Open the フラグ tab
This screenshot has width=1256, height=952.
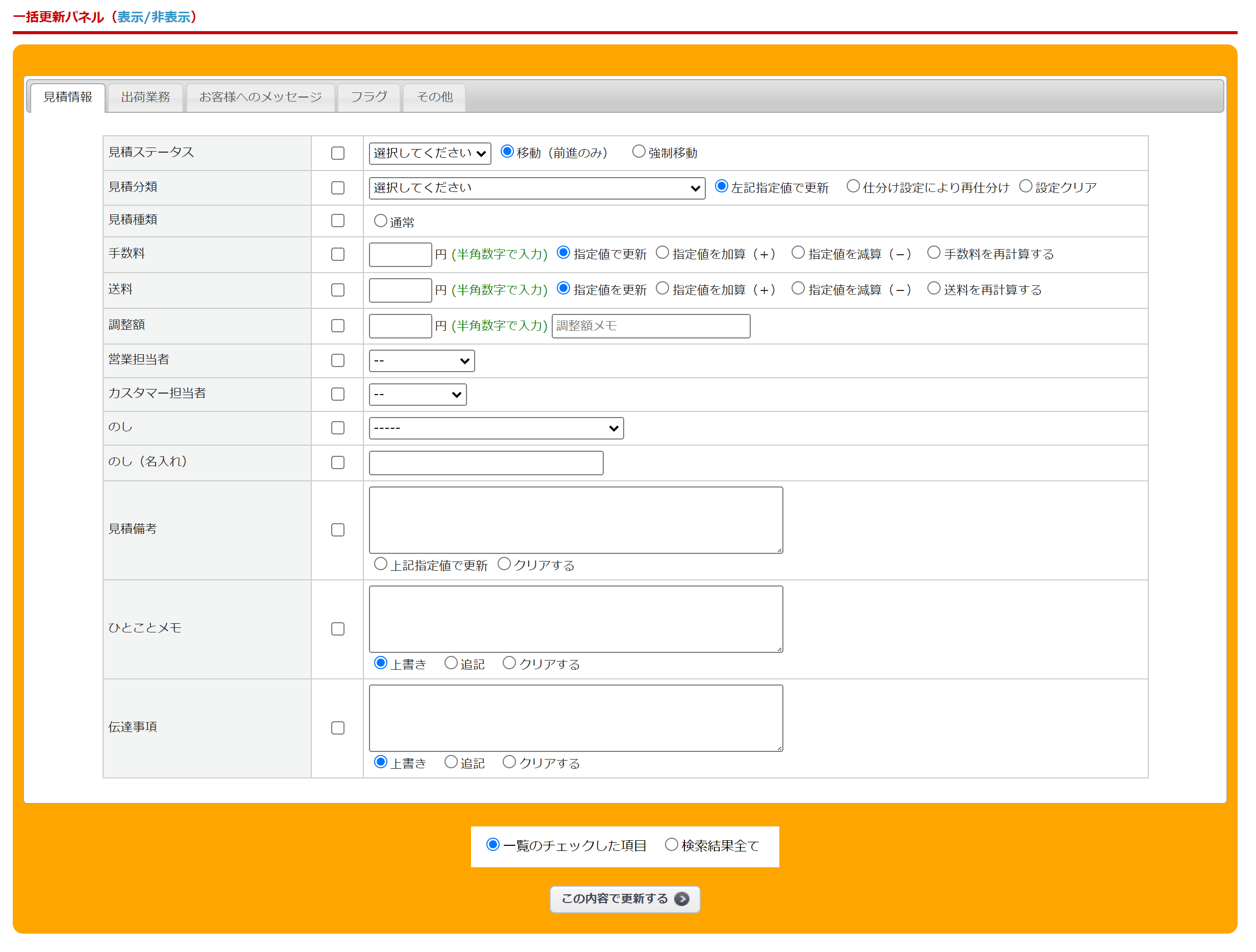click(x=368, y=97)
